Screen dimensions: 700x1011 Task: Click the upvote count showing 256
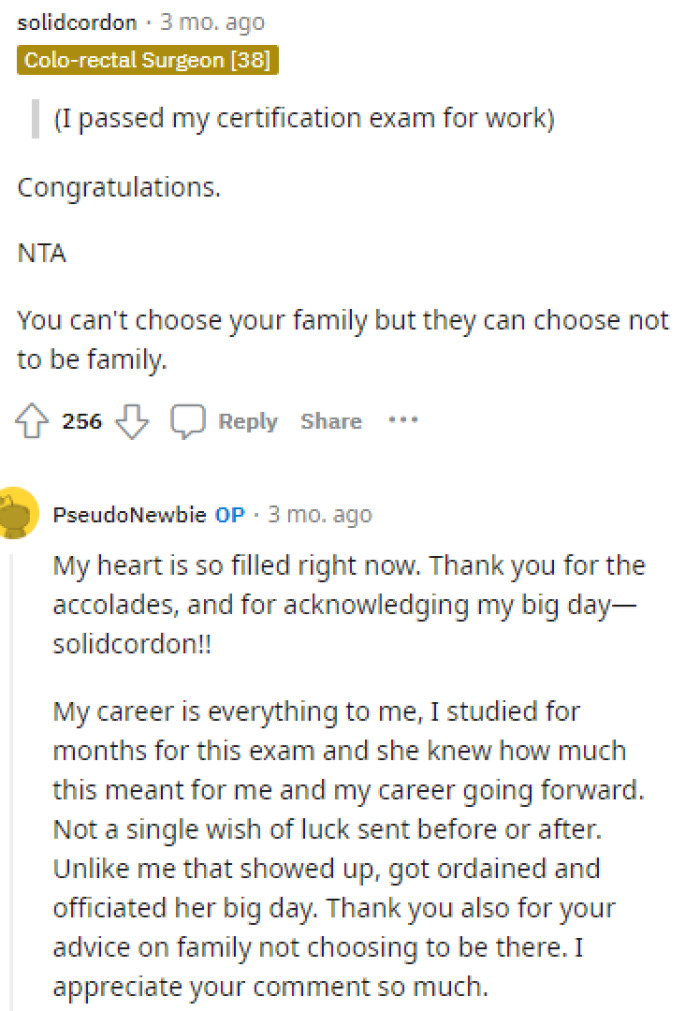(83, 421)
